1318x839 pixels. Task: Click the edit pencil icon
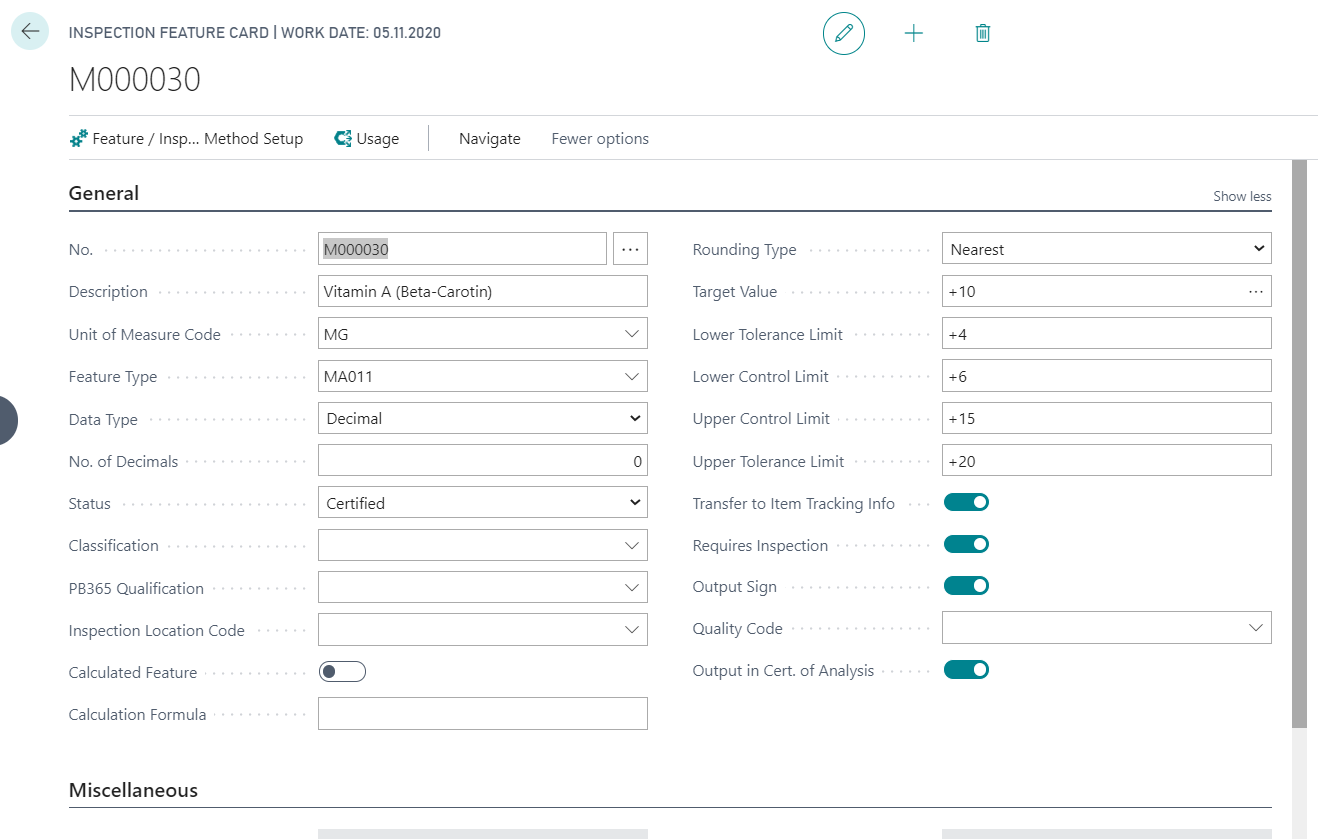pyautogui.click(x=843, y=34)
